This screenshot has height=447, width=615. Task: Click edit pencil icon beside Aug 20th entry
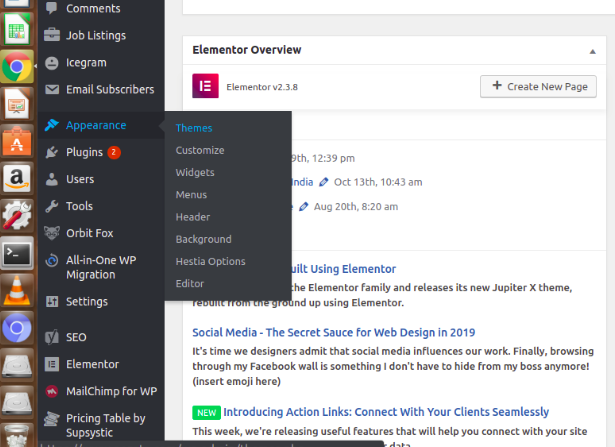pos(304,206)
